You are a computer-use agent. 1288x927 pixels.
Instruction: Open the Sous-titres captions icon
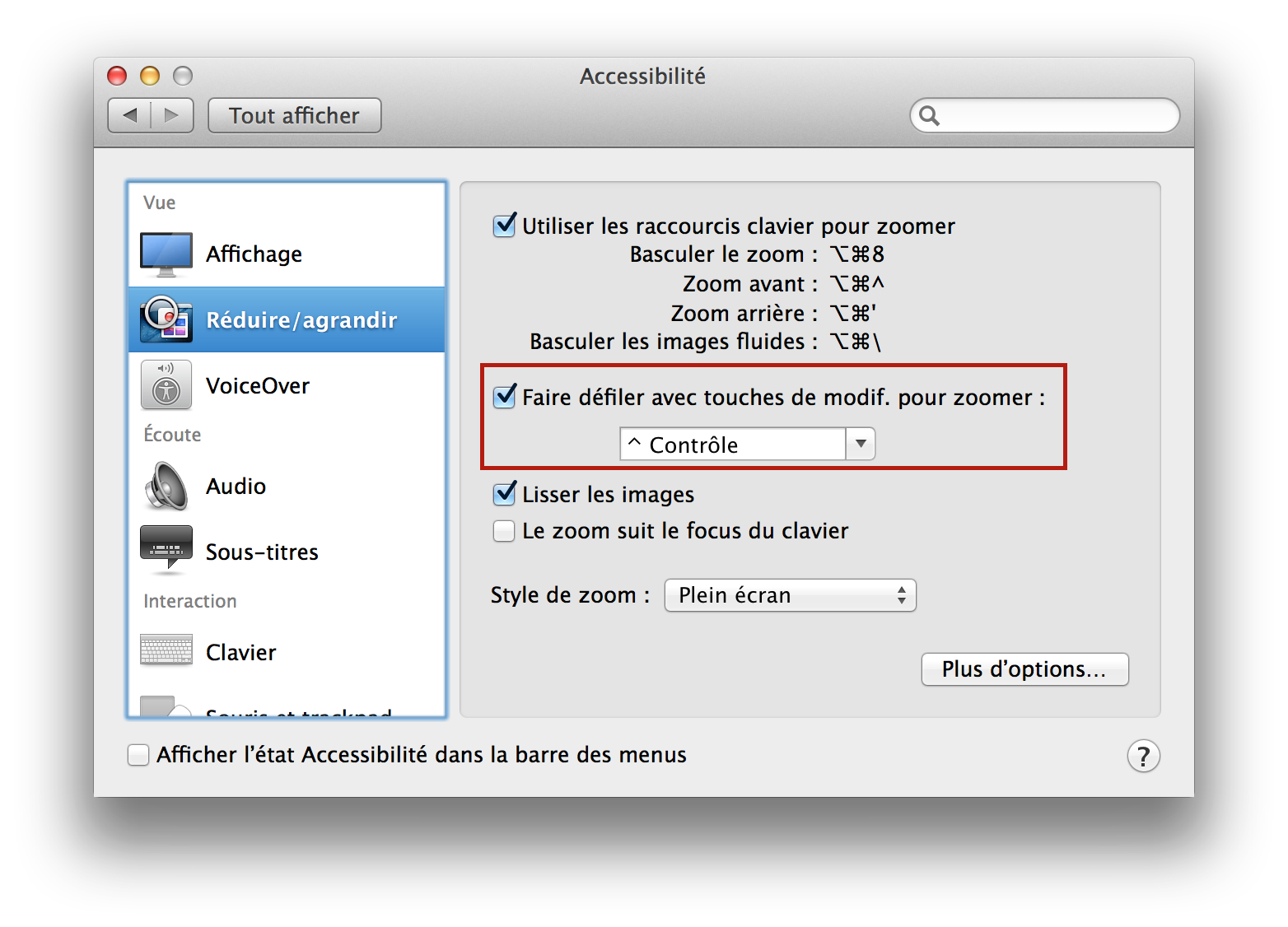166,549
